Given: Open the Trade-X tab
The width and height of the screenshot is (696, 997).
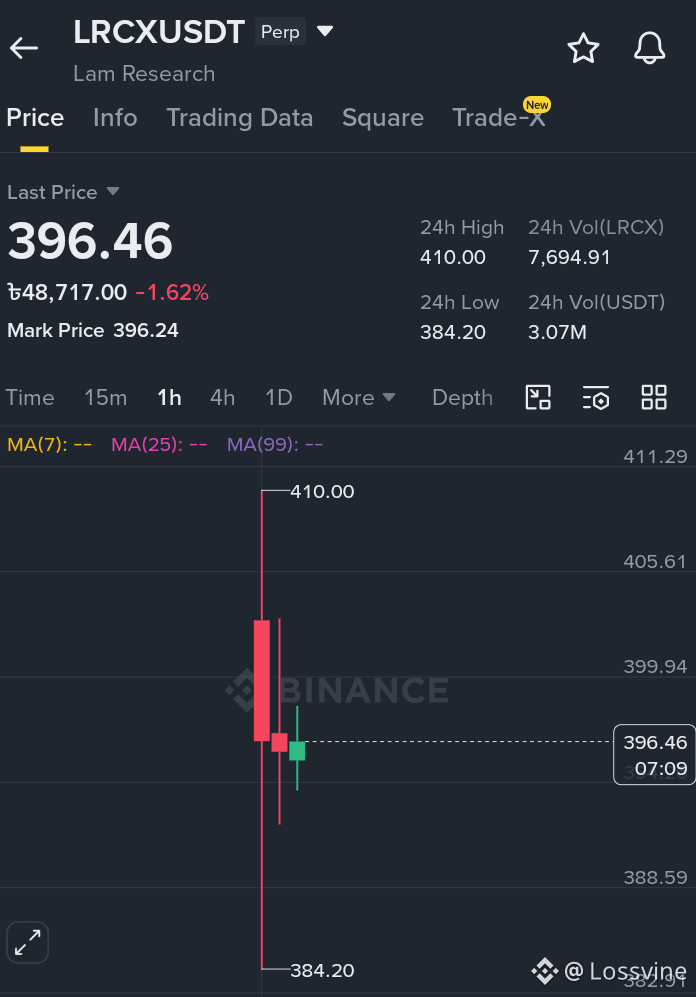Looking at the screenshot, I should click(x=499, y=118).
